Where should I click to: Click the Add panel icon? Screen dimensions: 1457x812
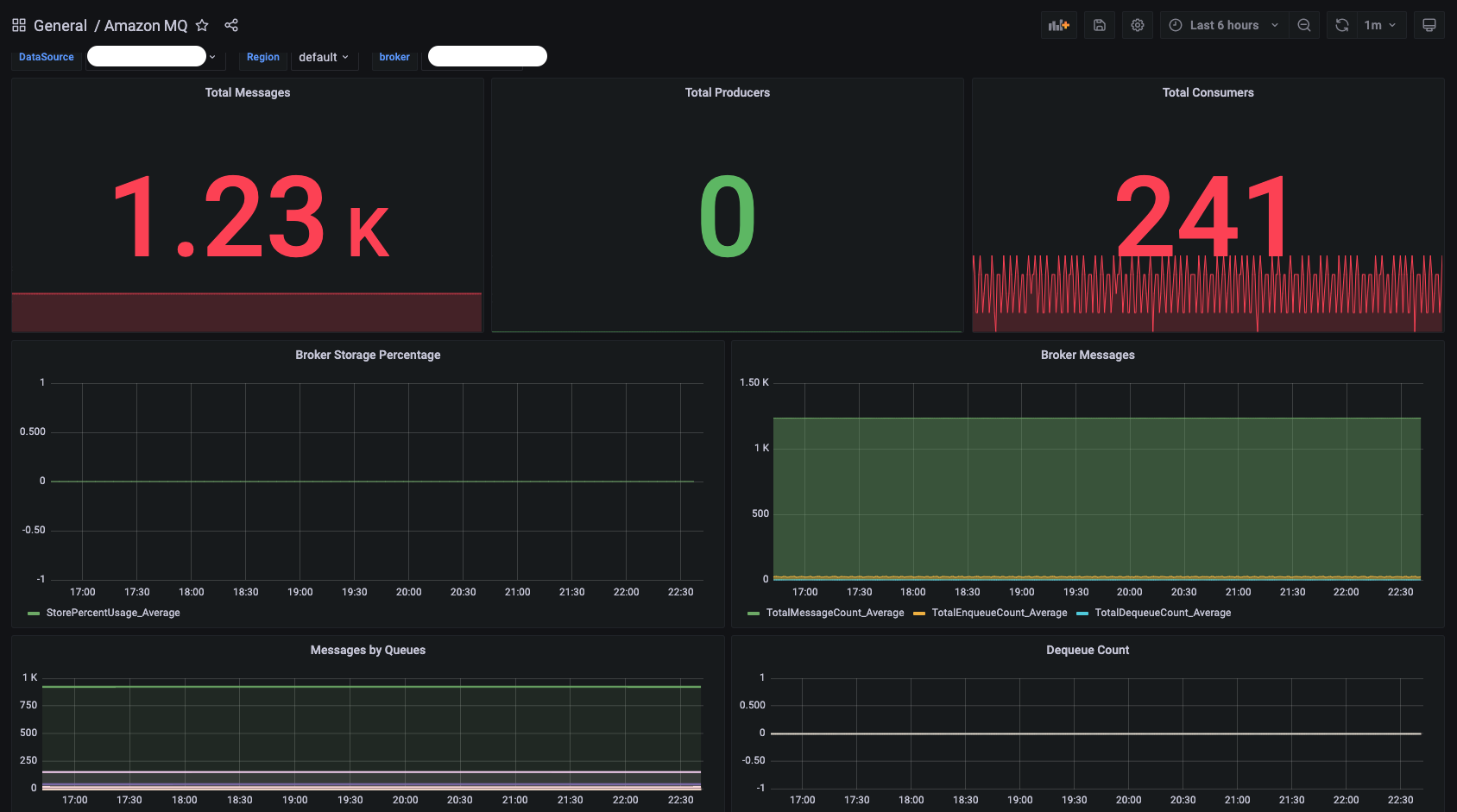1058,25
